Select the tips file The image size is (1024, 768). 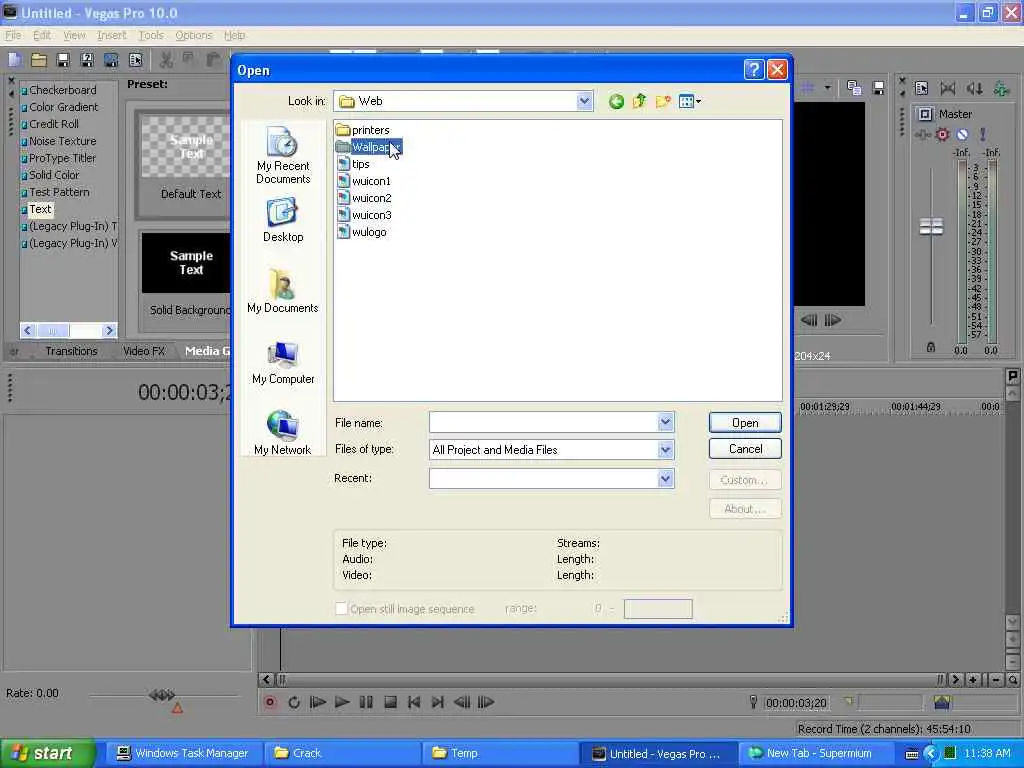point(353,164)
